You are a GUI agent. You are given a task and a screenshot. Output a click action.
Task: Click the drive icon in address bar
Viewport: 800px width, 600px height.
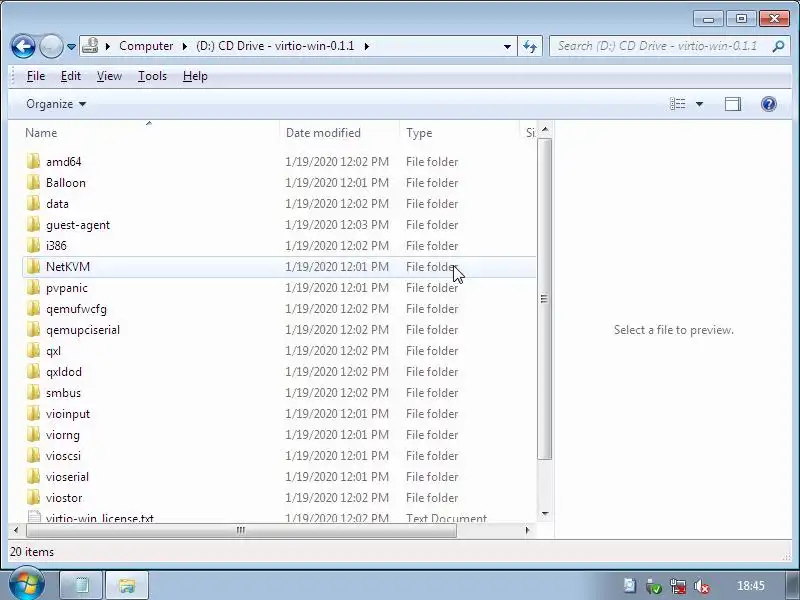click(x=90, y=46)
